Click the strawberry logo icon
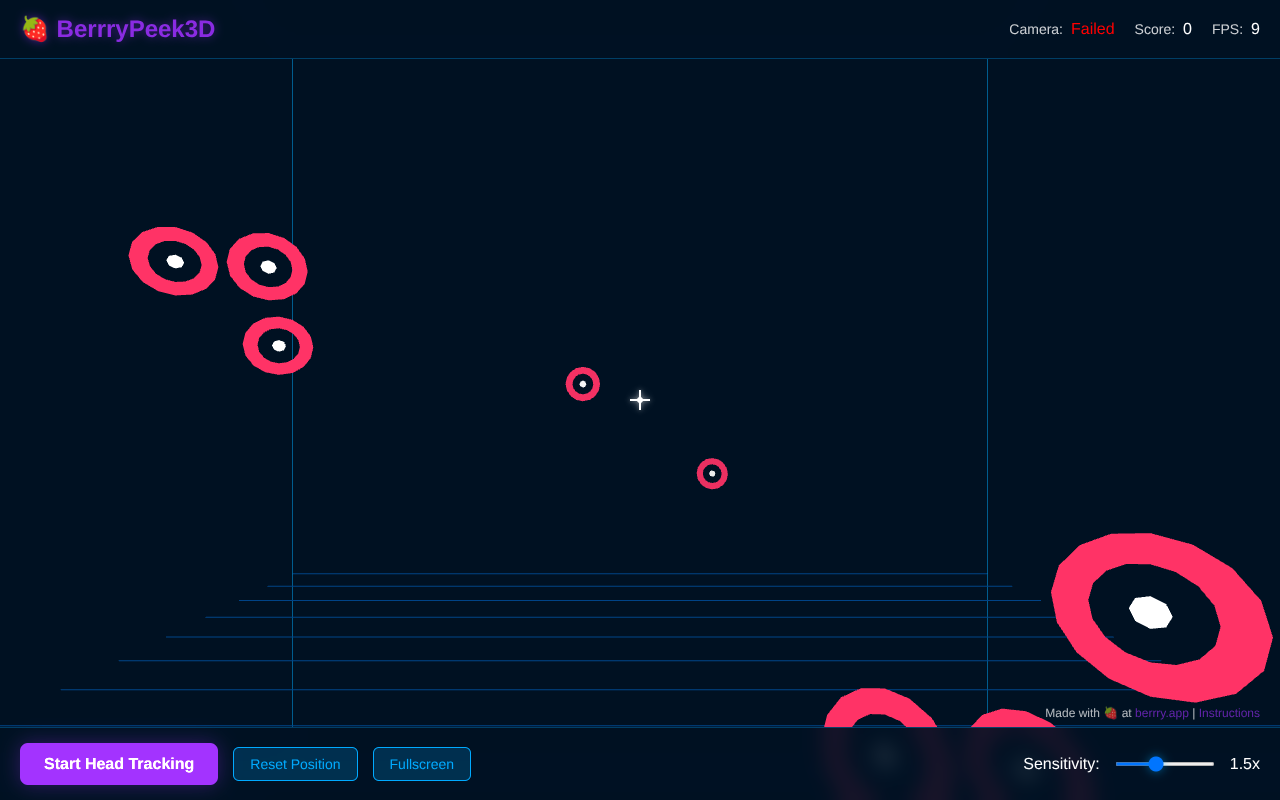This screenshot has height=800, width=1280. (x=33, y=28)
